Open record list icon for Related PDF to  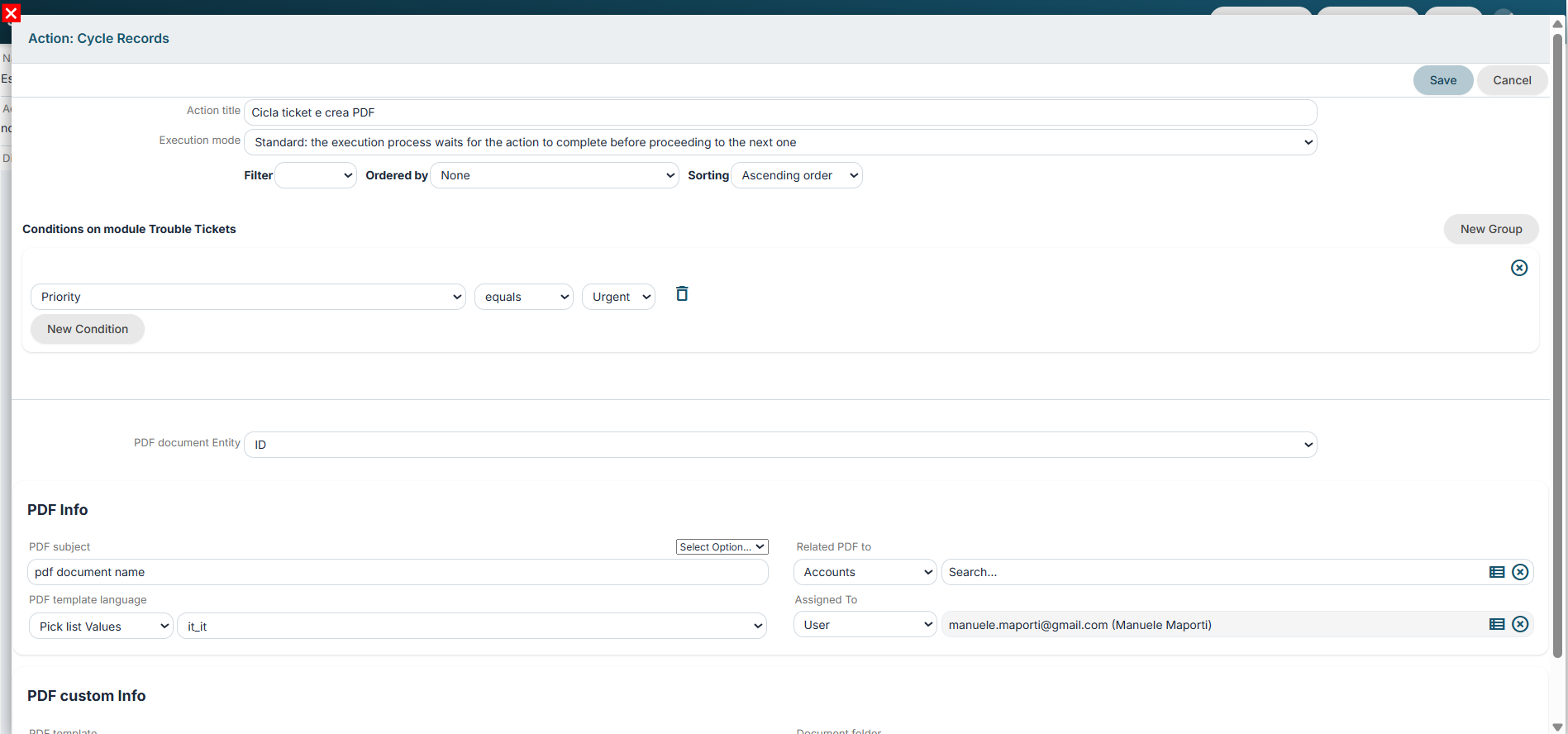(x=1497, y=572)
